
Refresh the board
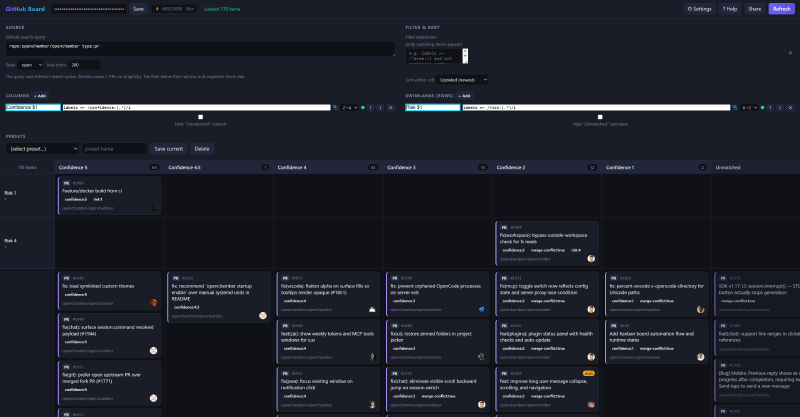[782, 9]
